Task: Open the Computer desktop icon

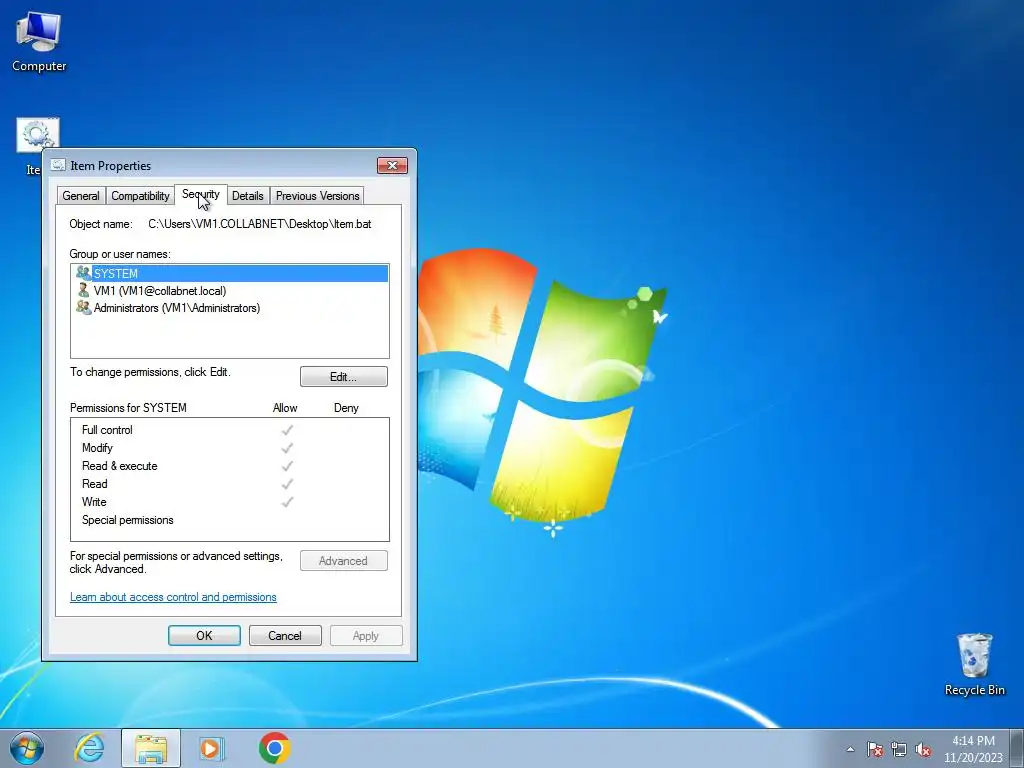Action: click(39, 40)
